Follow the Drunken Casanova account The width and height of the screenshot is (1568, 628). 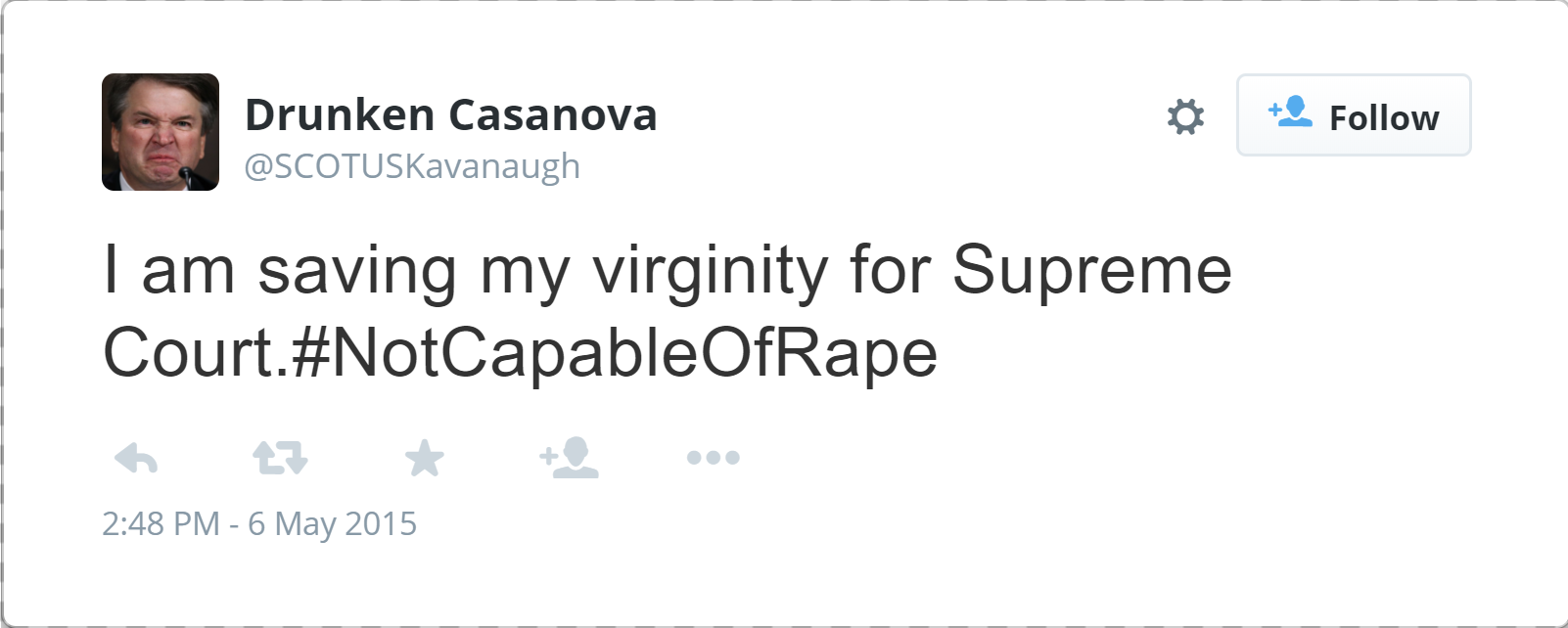click(x=1353, y=115)
